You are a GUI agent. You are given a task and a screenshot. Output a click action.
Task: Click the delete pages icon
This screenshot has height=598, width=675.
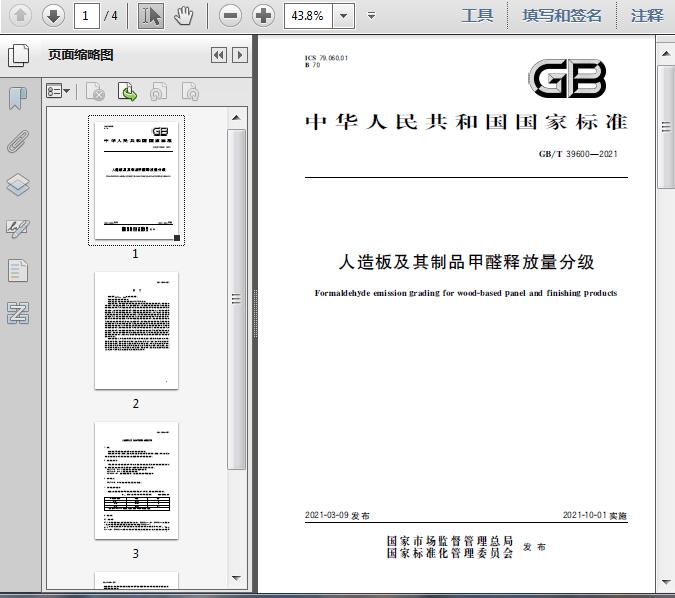[x=96, y=92]
